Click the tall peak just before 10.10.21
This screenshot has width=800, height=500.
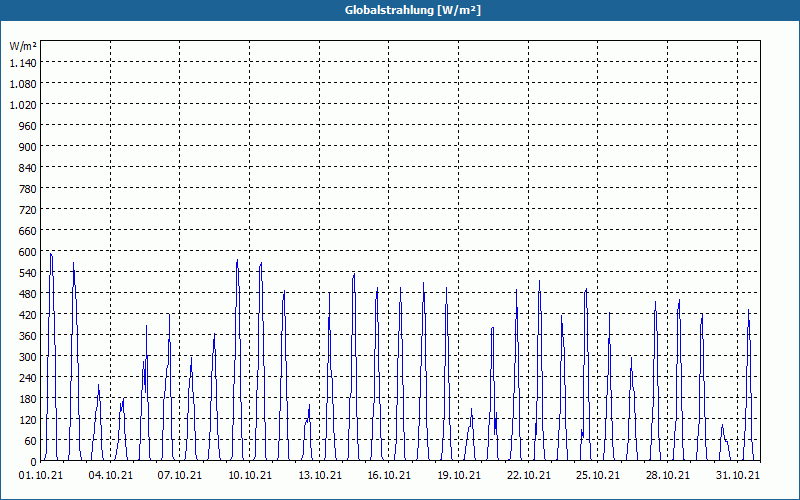[237, 261]
